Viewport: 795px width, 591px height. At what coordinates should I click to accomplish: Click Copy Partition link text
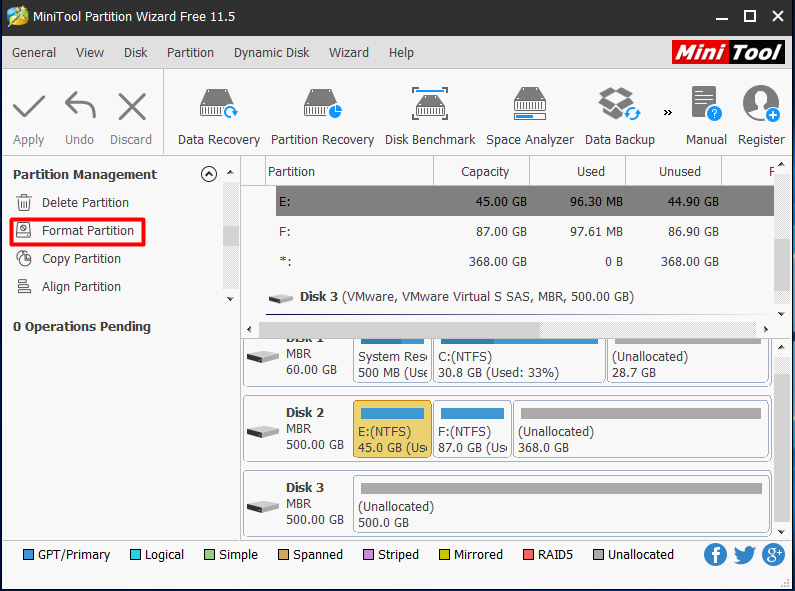81,258
